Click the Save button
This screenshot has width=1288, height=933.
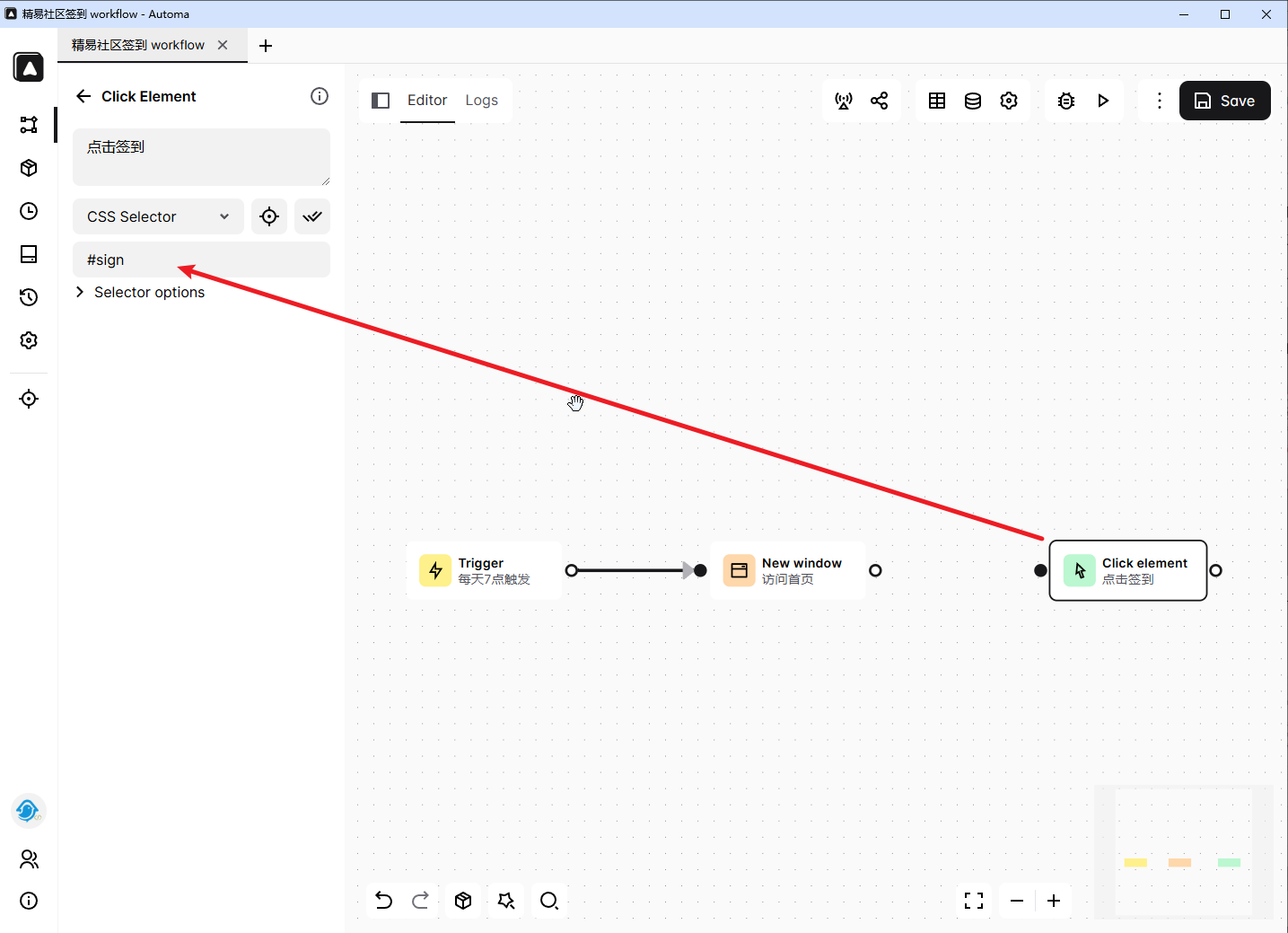[1224, 101]
